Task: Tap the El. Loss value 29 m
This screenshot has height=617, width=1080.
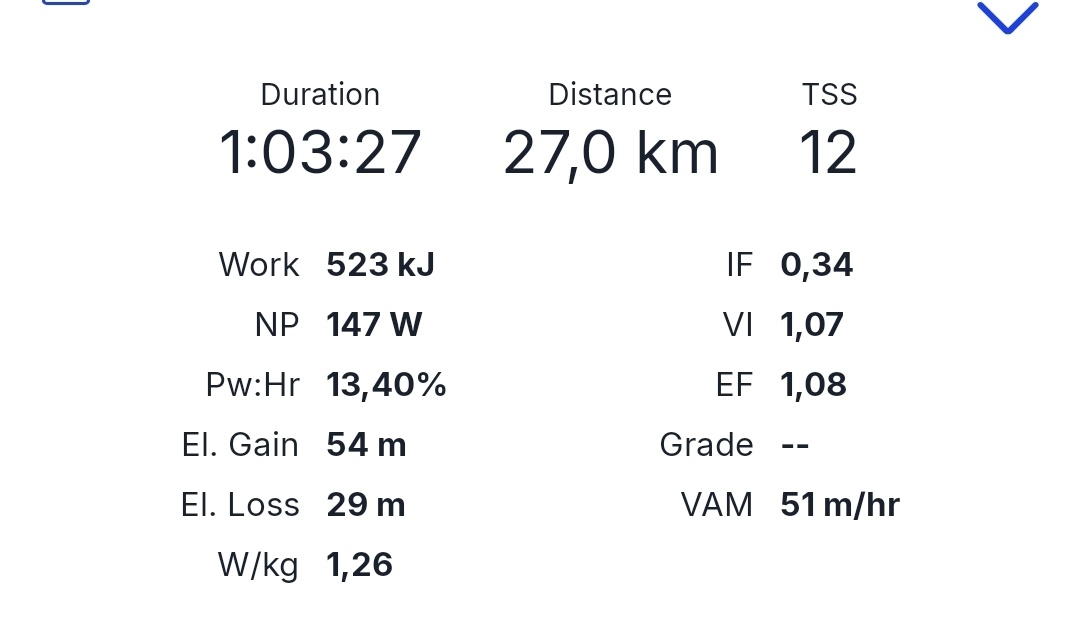Action: pos(366,505)
